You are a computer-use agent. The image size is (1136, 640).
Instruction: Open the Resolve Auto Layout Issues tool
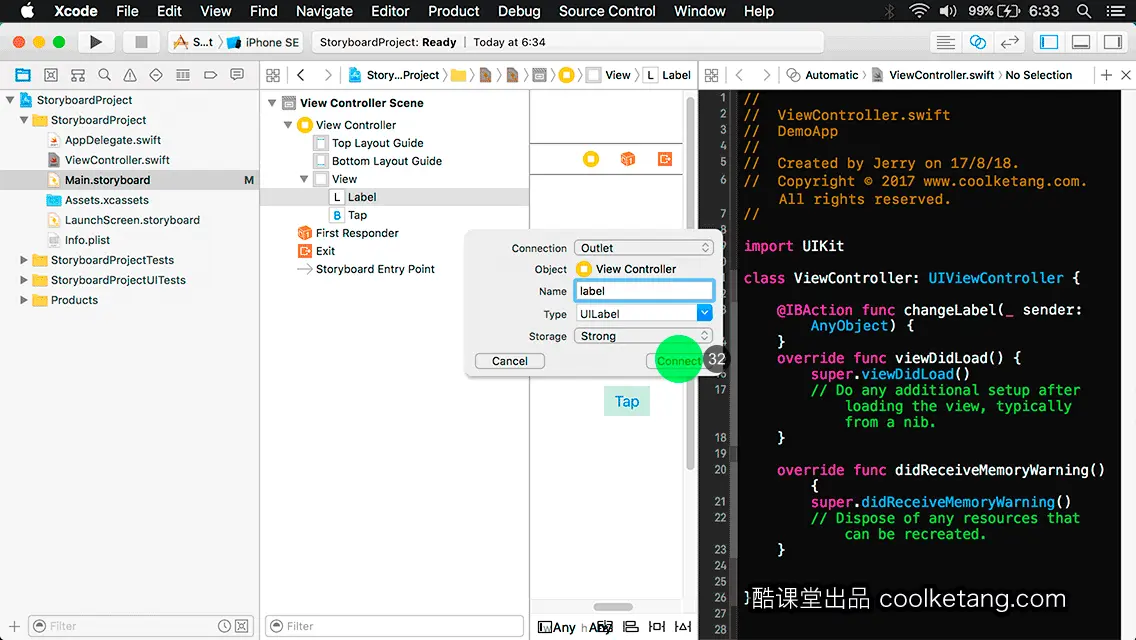coord(682,626)
